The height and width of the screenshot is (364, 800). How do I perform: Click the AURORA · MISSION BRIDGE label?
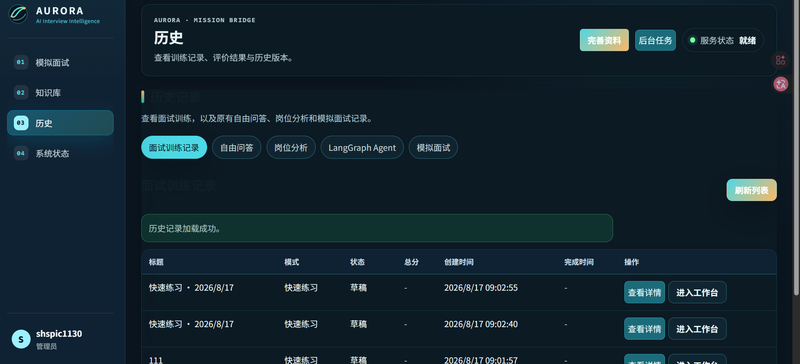(205, 20)
